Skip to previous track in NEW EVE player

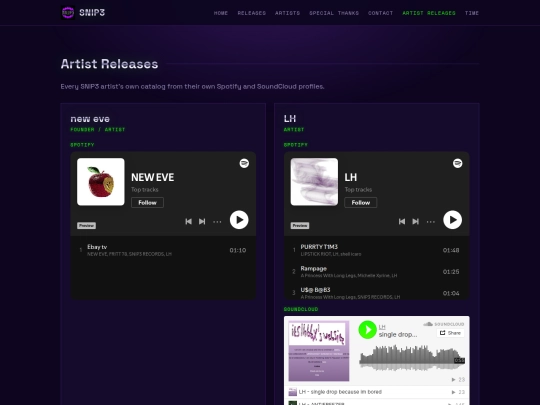[x=188, y=221]
